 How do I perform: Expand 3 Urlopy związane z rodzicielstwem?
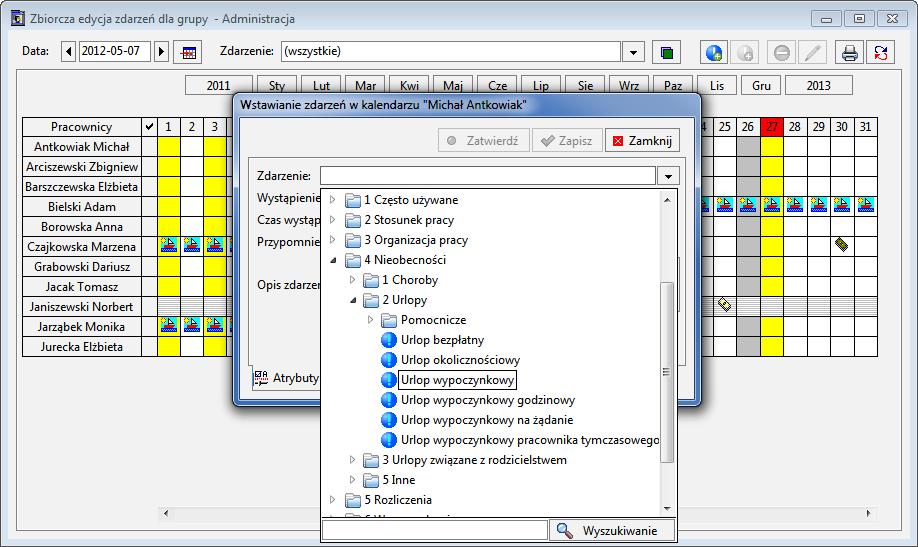(x=352, y=460)
